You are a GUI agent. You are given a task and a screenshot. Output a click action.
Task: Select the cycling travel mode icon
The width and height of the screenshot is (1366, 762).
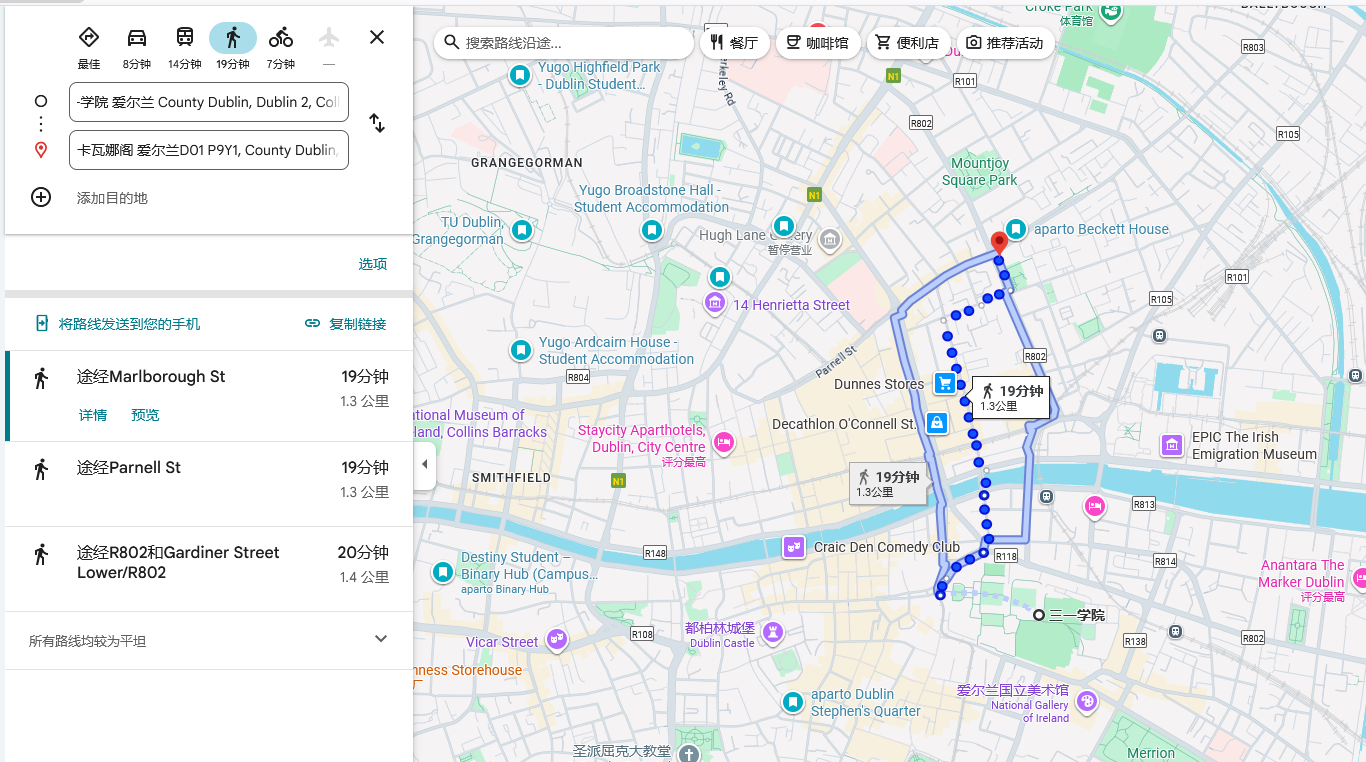point(281,38)
